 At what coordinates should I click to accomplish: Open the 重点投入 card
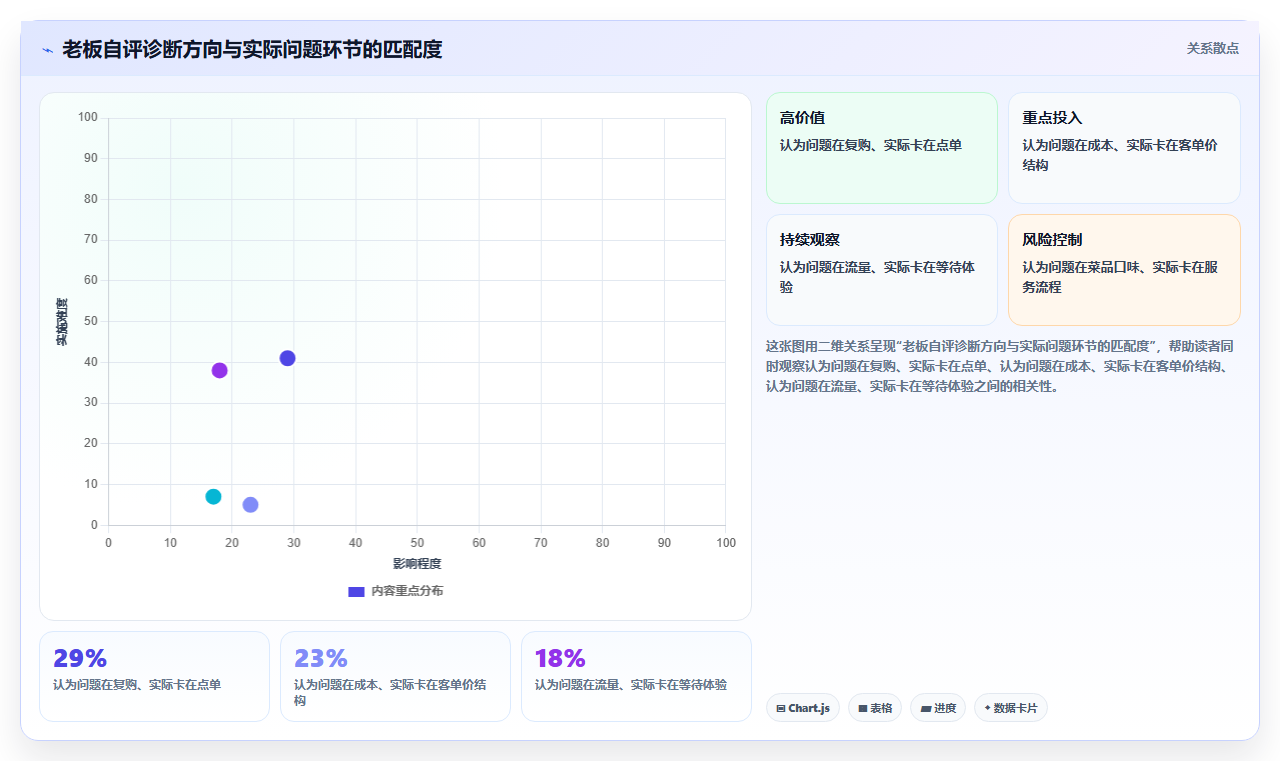(x=1124, y=148)
